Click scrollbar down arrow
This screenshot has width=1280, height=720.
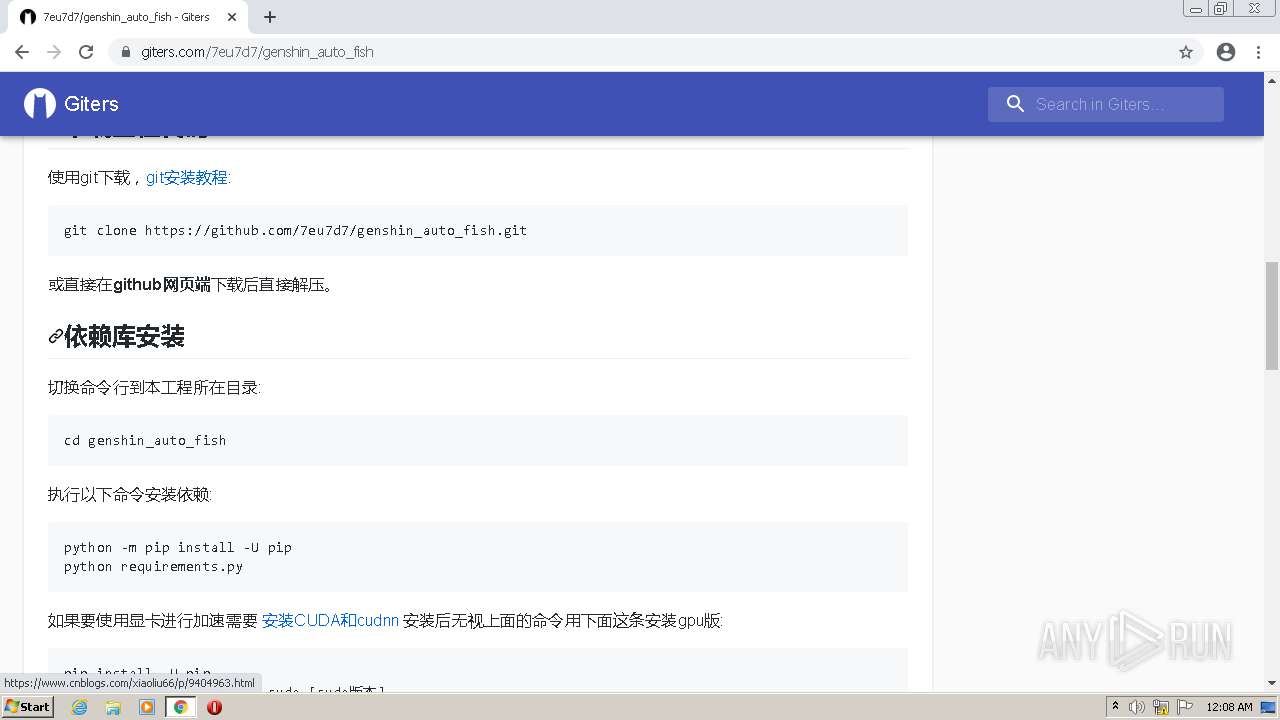coord(1271,683)
